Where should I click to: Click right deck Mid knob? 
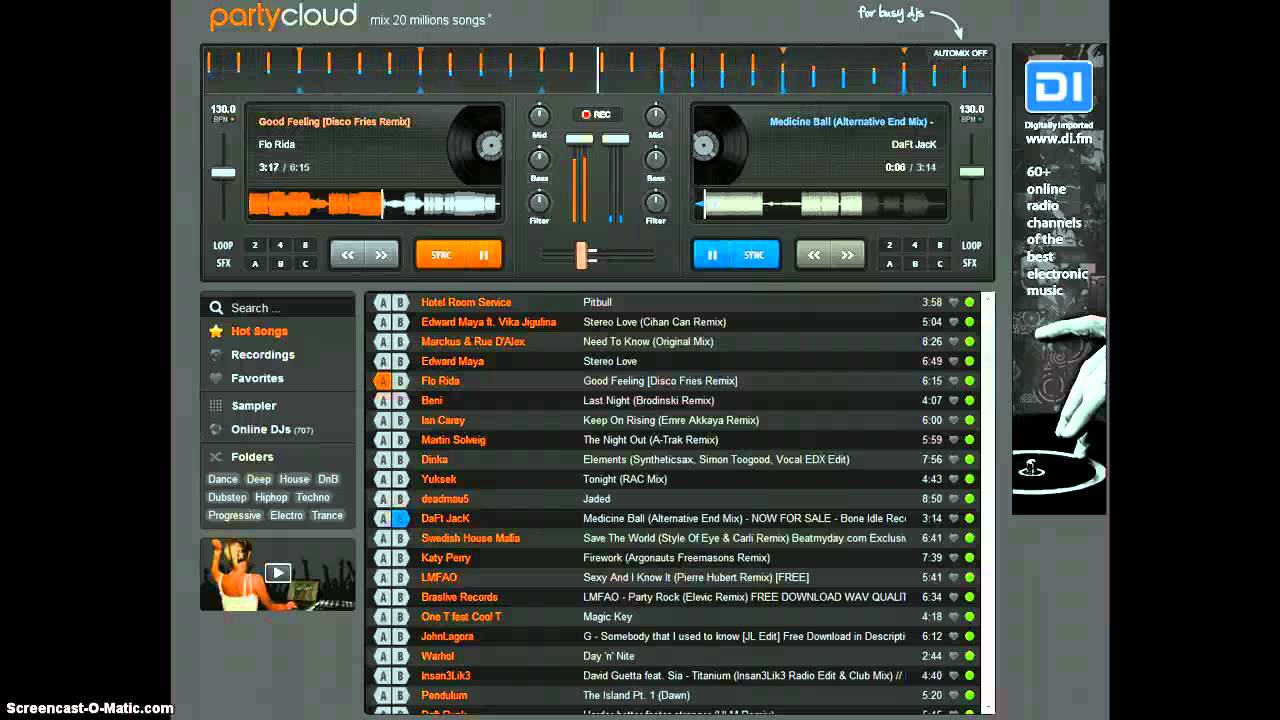pyautogui.click(x=655, y=116)
